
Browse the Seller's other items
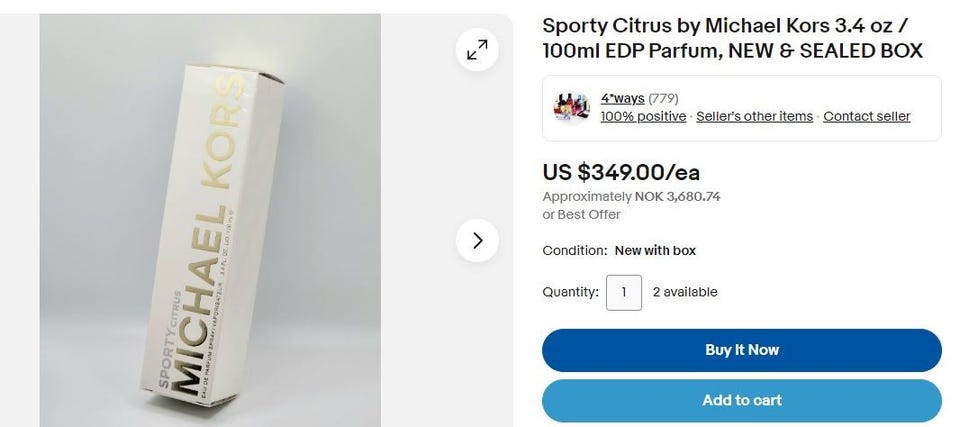click(x=754, y=116)
